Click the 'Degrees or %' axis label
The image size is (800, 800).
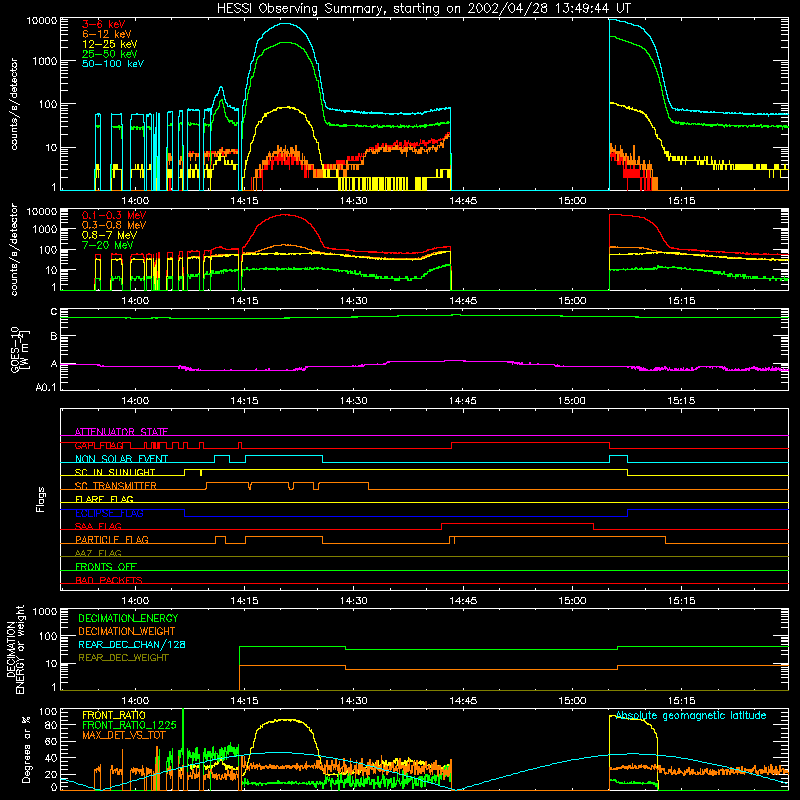[26, 749]
